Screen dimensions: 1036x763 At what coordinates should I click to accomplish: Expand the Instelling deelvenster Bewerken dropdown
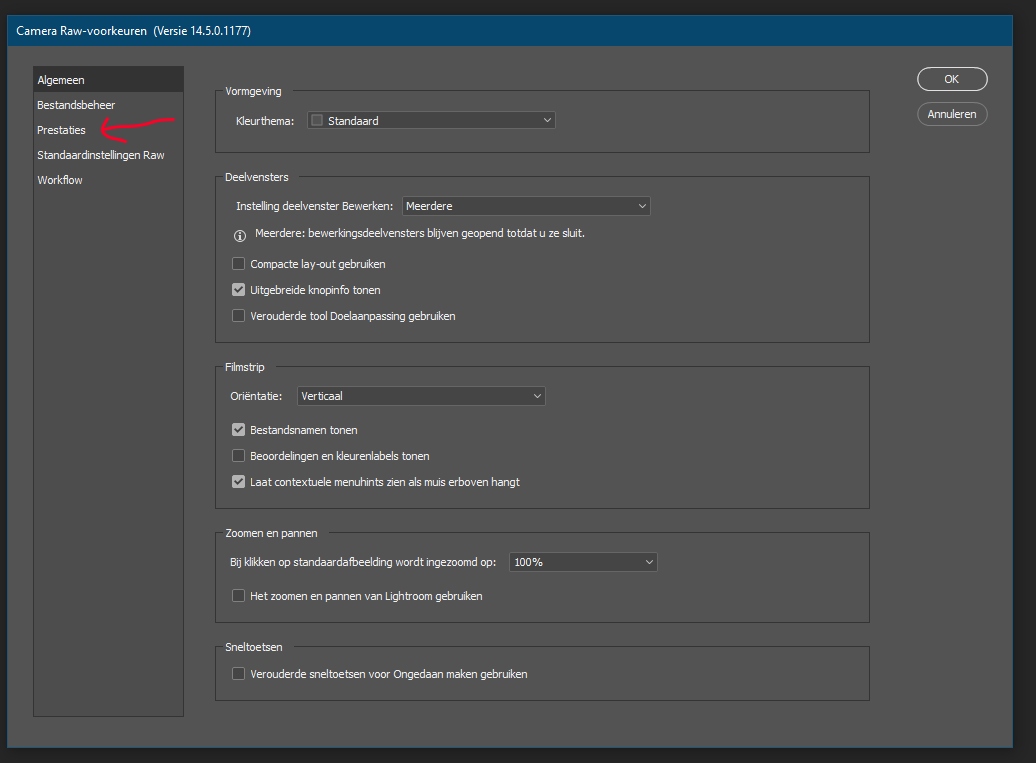pyautogui.click(x=526, y=206)
